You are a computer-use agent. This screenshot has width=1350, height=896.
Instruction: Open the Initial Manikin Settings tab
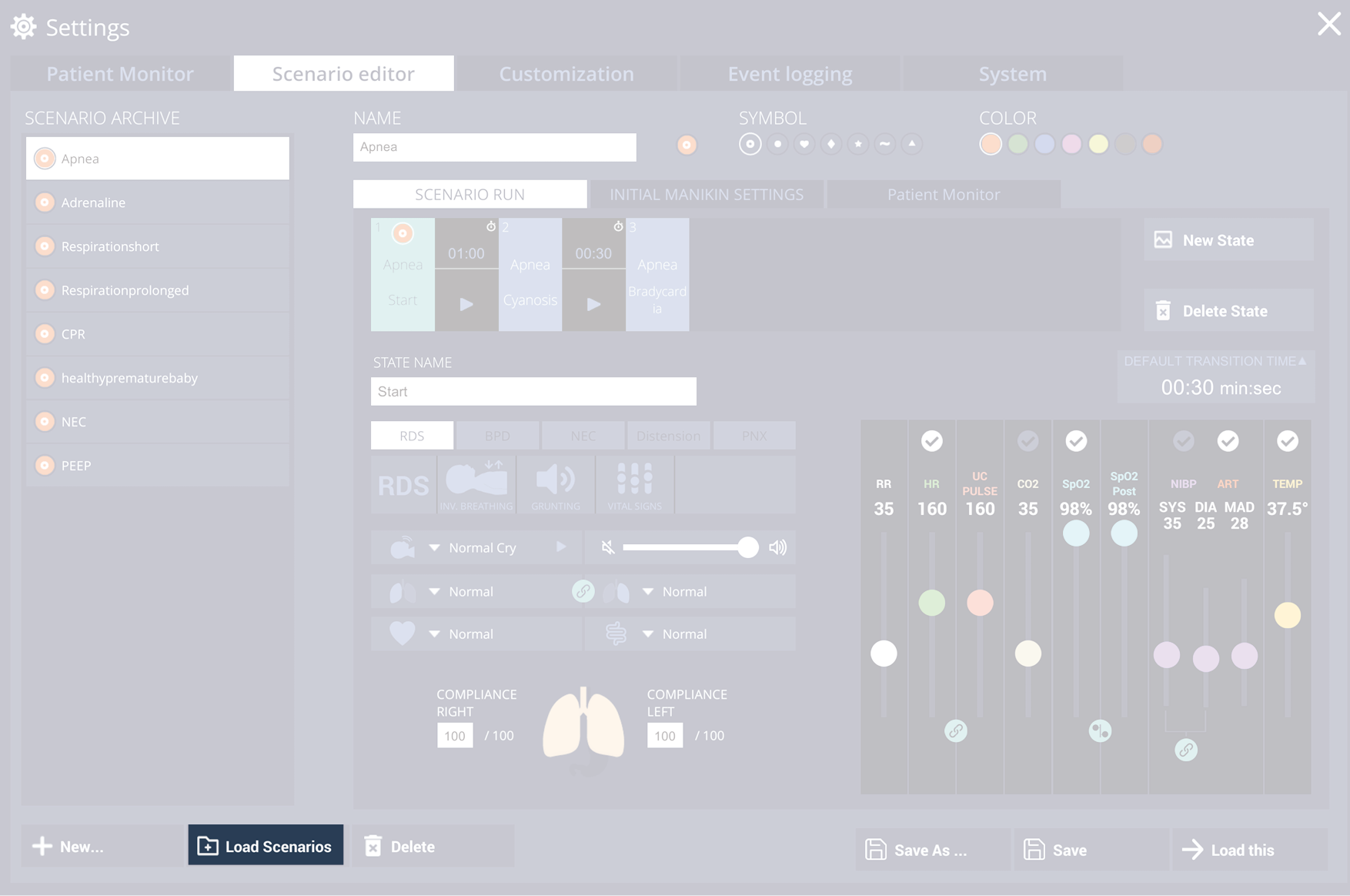(706, 195)
